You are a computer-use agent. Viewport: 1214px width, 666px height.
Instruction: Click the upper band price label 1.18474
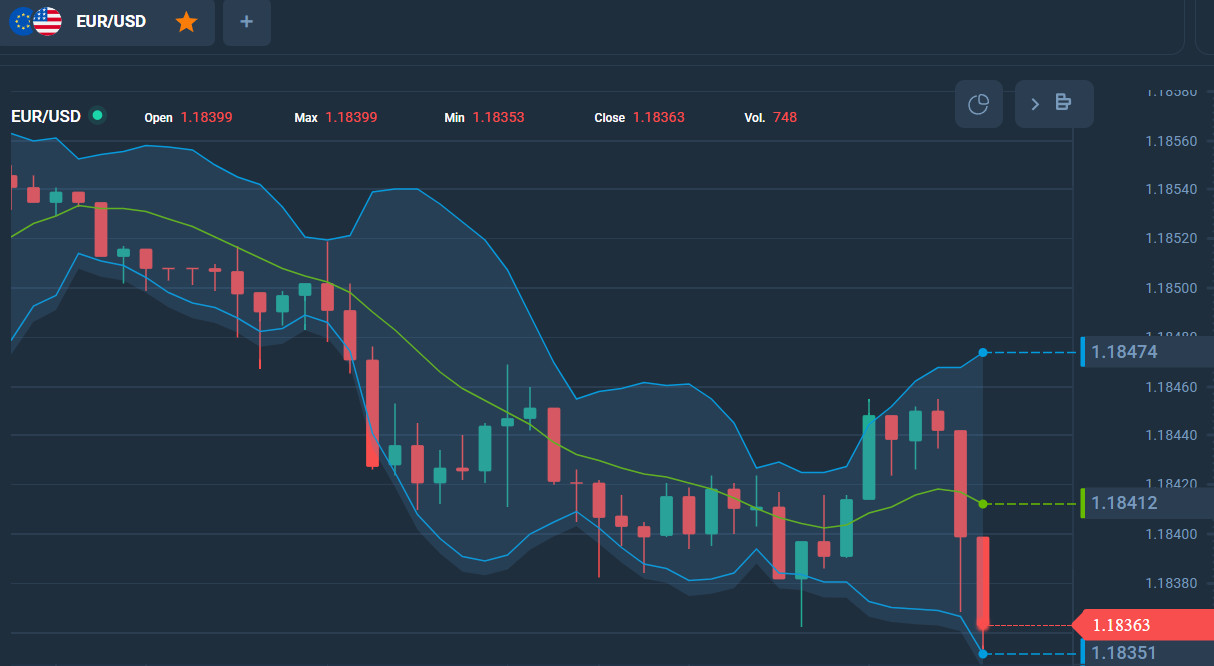pos(1124,352)
